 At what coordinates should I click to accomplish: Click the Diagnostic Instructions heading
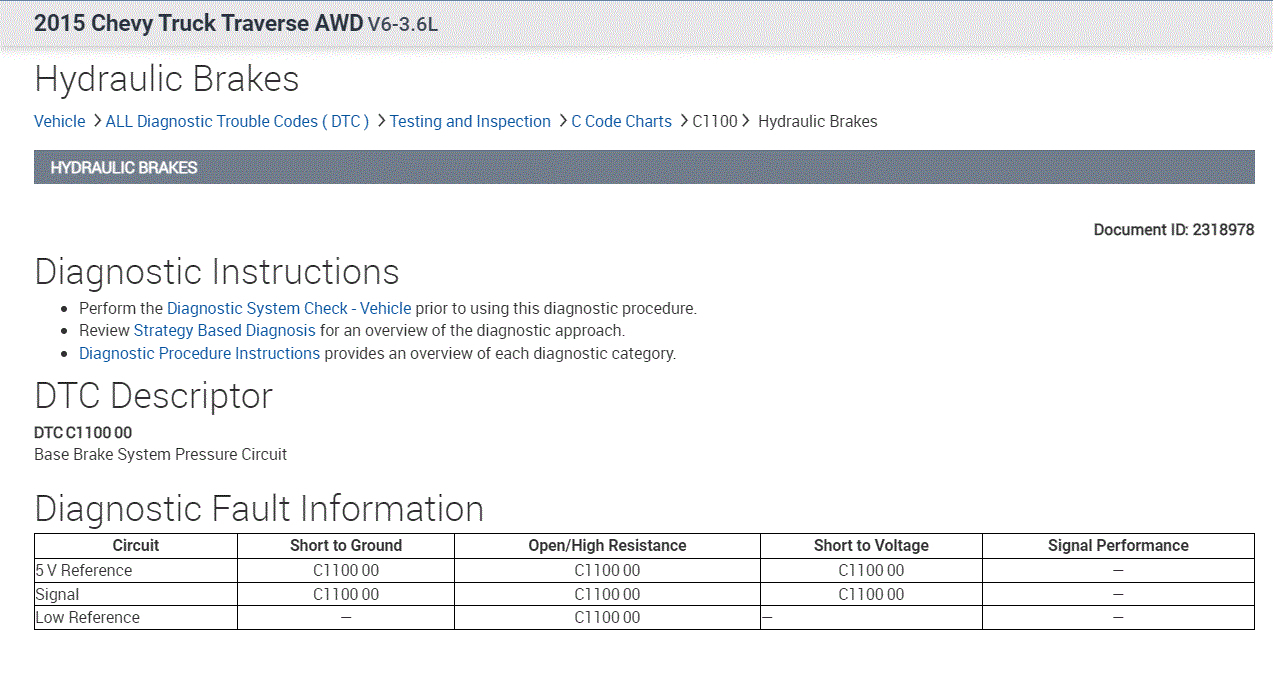point(217,272)
